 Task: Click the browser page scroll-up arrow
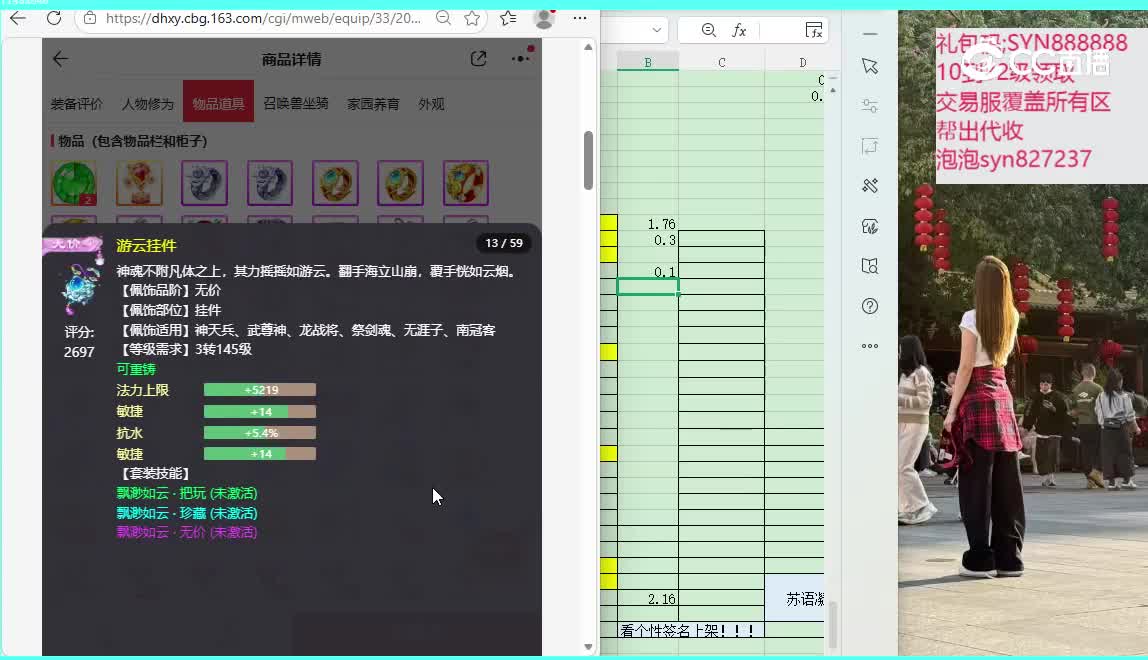click(588, 47)
